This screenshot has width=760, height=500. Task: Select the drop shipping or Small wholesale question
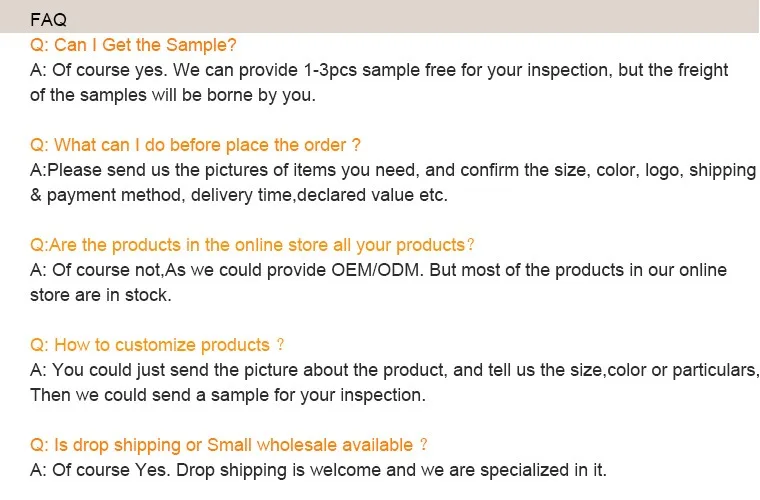pos(229,445)
